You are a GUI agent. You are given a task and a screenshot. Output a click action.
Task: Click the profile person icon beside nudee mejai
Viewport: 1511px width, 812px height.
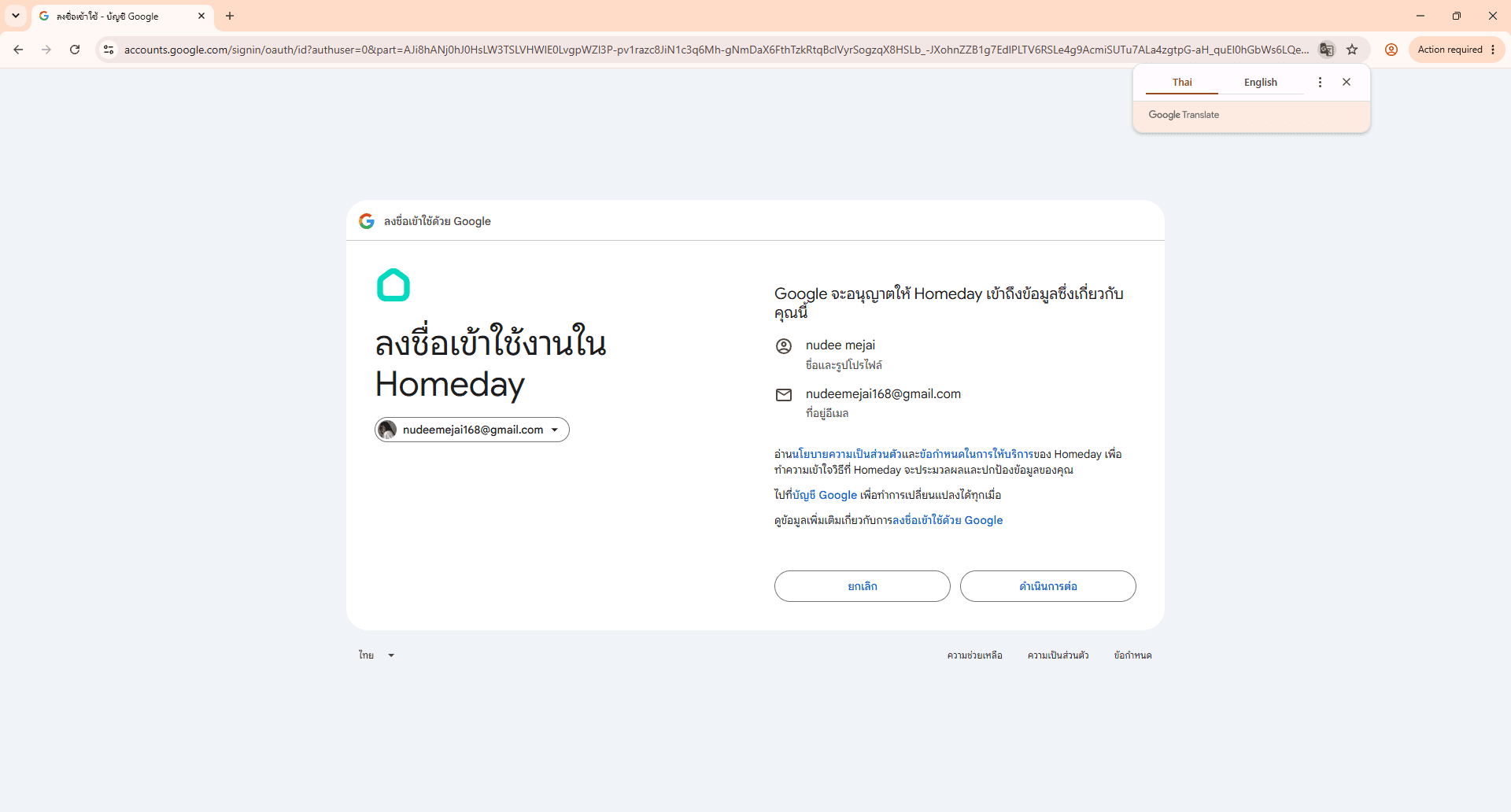point(784,345)
